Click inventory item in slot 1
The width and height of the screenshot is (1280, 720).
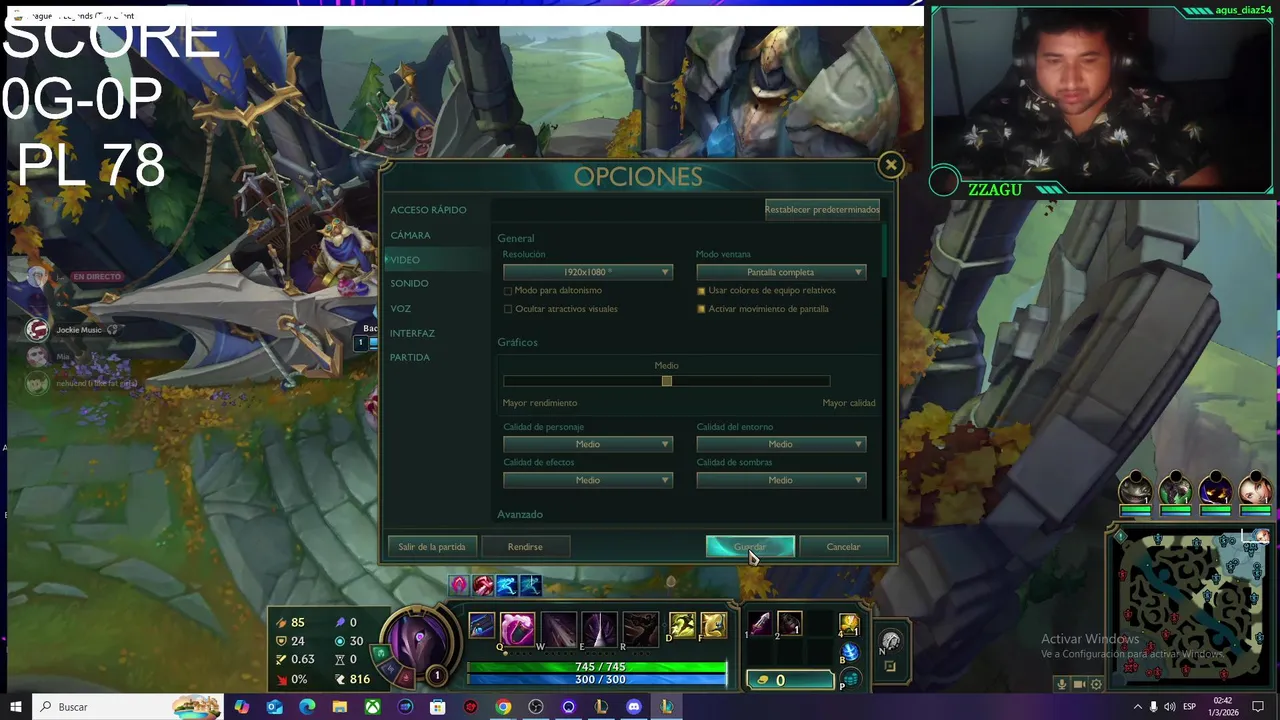point(760,624)
